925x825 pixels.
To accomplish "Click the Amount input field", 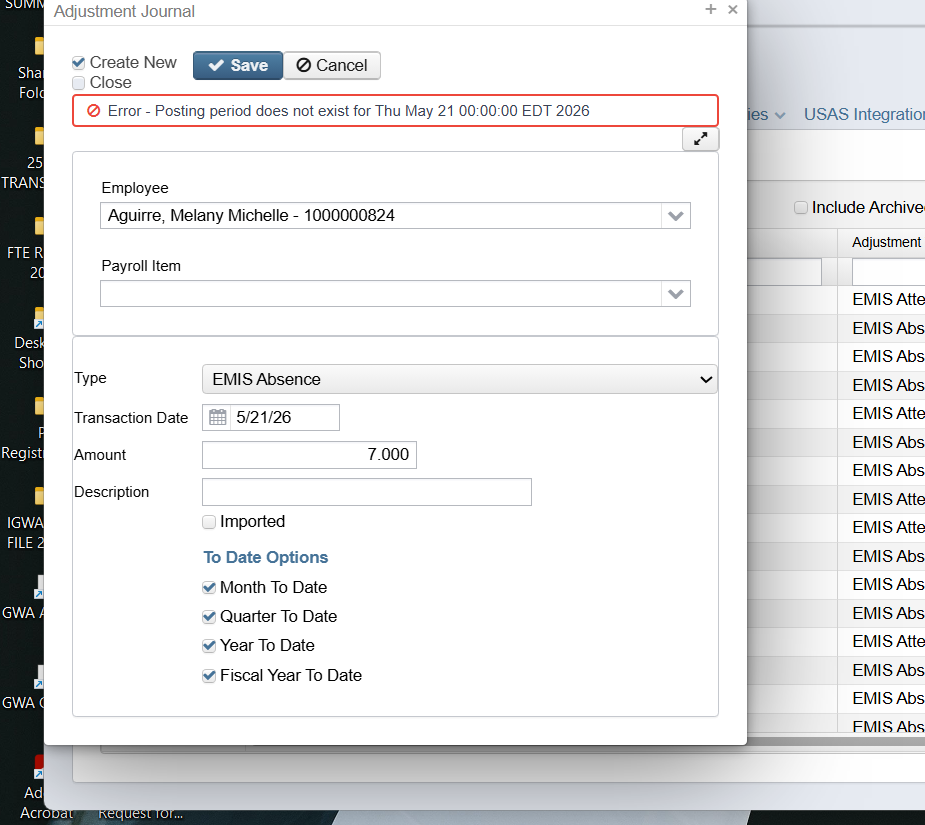I will [309, 455].
